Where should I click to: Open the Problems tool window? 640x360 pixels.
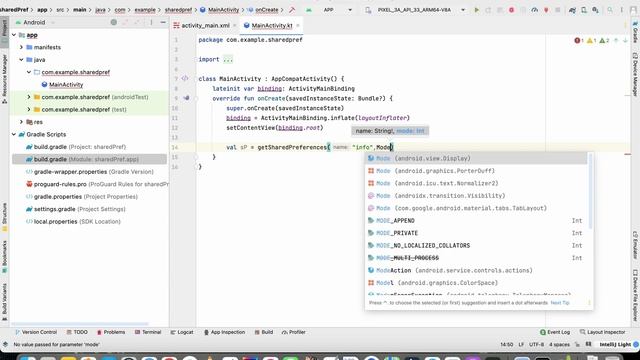click(x=111, y=332)
